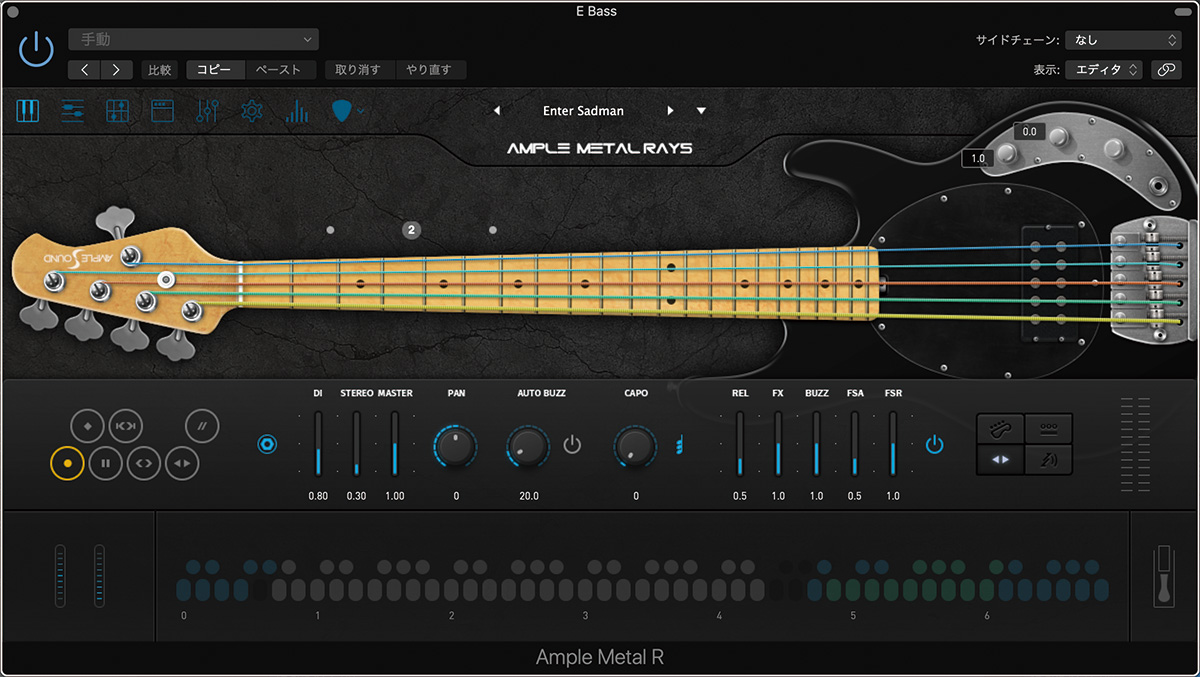This screenshot has height=677, width=1200.
Task: Adjust the MASTER volume slider
Action: pyautogui.click(x=395, y=443)
